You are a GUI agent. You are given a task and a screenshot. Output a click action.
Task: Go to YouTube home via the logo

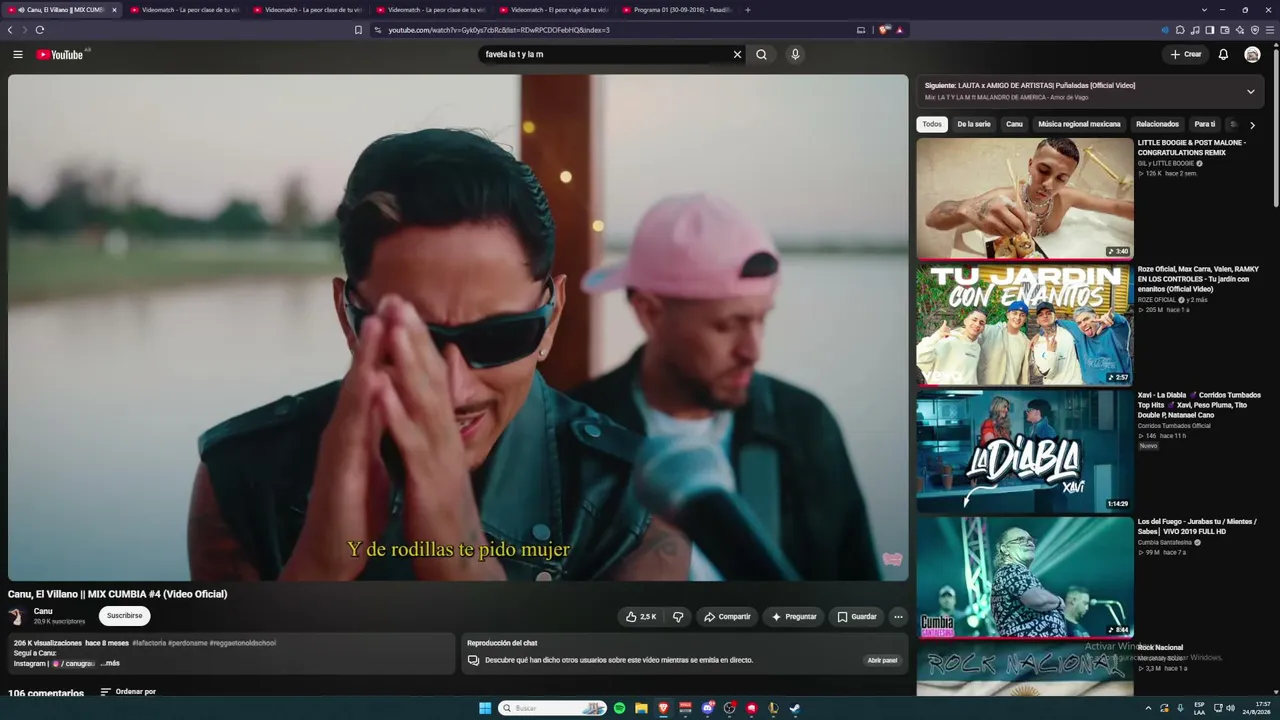pyautogui.click(x=60, y=55)
